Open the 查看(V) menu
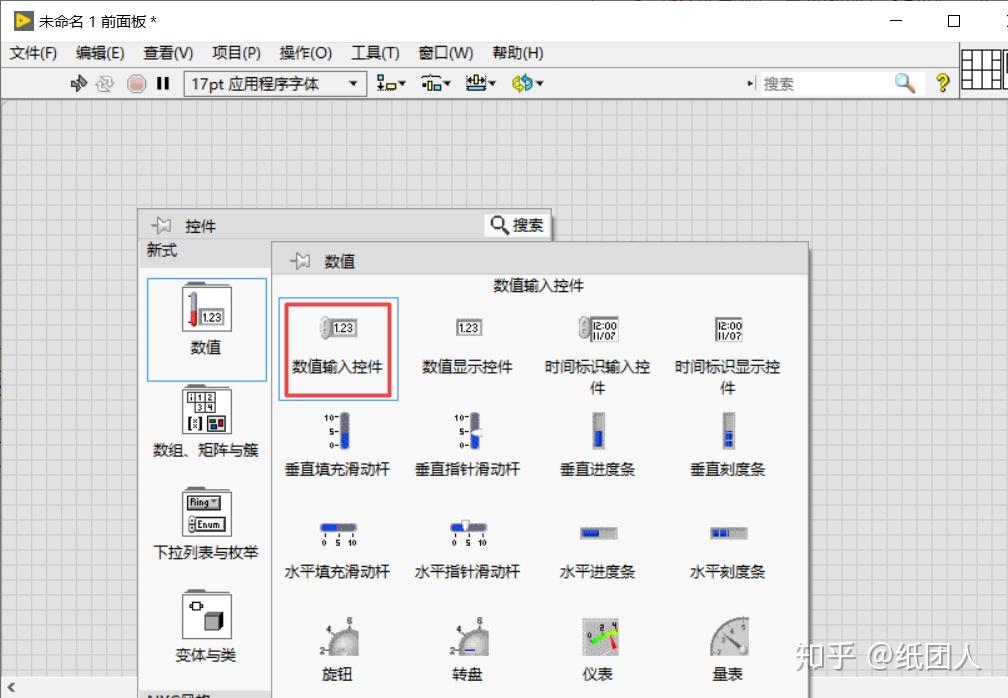 point(168,53)
